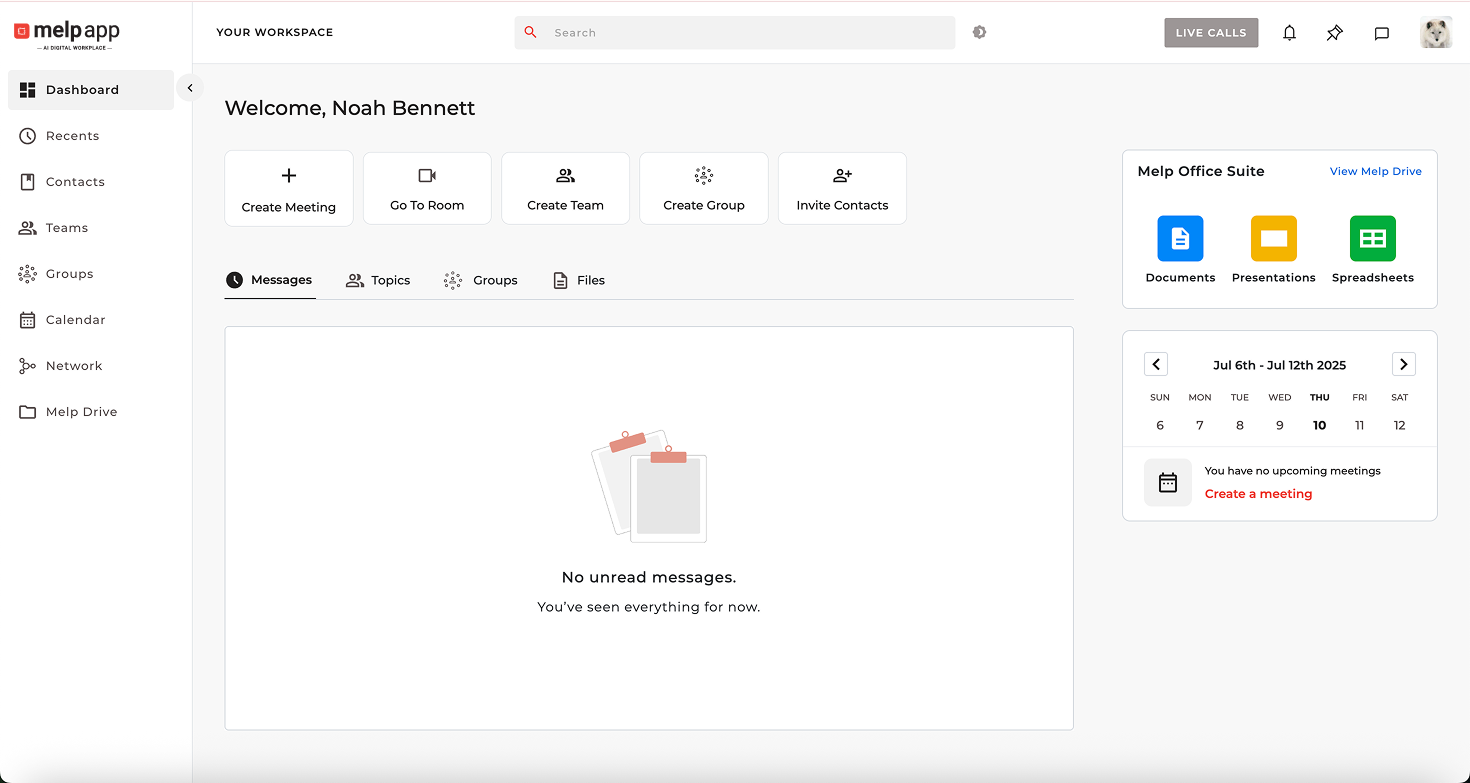Click the View Melp Drive link
This screenshot has width=1470, height=783.
click(x=1375, y=172)
